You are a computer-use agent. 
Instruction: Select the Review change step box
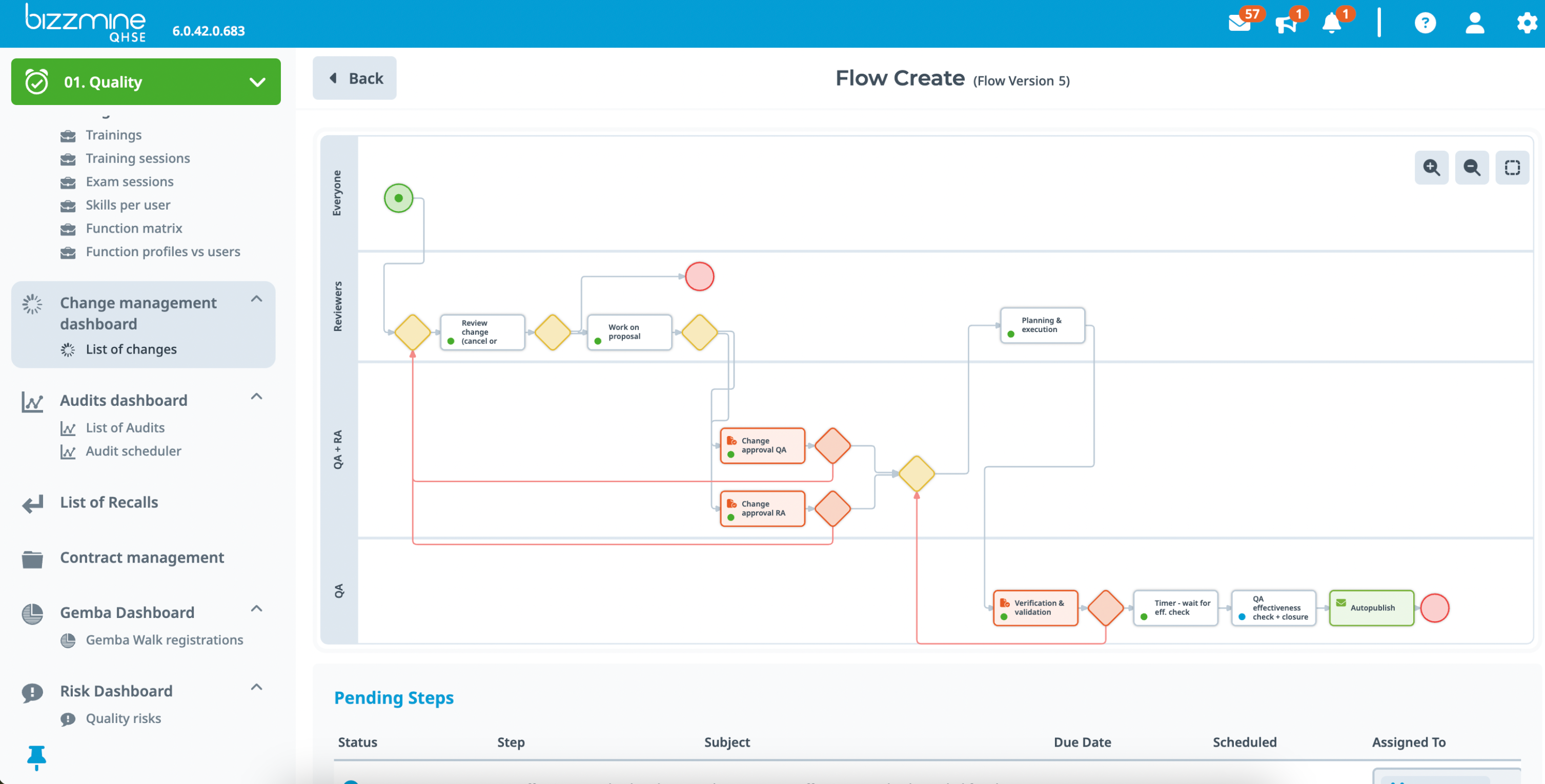tap(482, 332)
